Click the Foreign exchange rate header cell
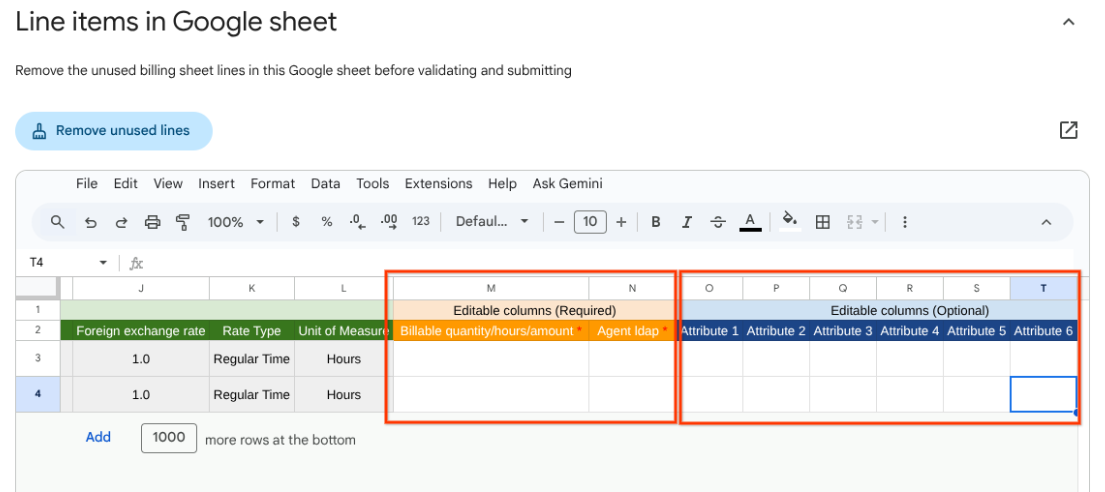This screenshot has width=1105, height=492. click(x=141, y=331)
